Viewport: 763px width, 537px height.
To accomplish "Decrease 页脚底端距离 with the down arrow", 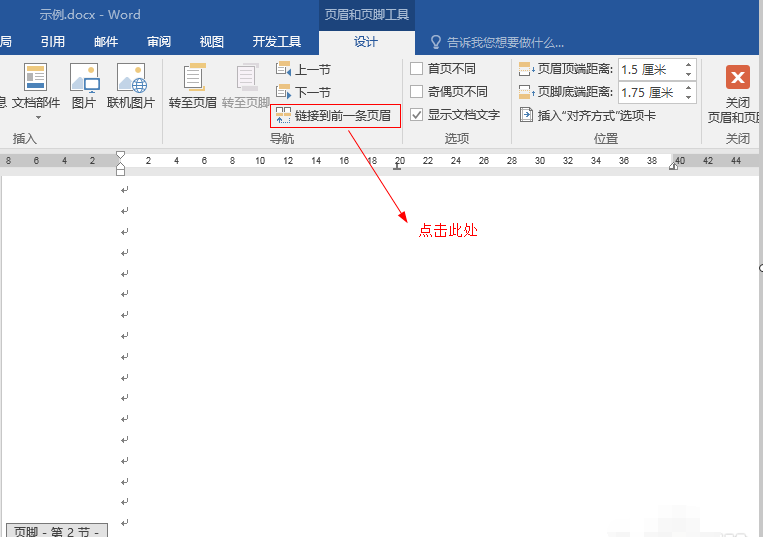I will click(x=688, y=97).
